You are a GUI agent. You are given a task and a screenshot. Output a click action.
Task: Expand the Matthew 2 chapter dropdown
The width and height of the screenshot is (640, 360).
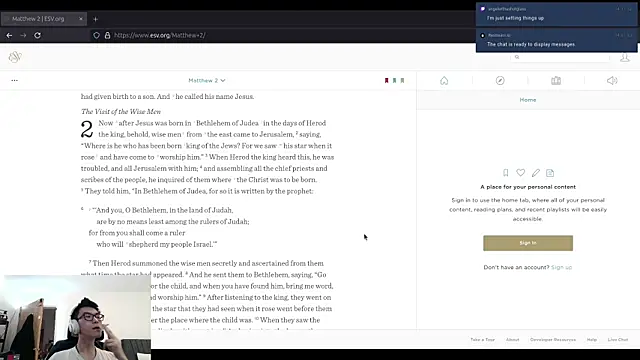point(207,80)
